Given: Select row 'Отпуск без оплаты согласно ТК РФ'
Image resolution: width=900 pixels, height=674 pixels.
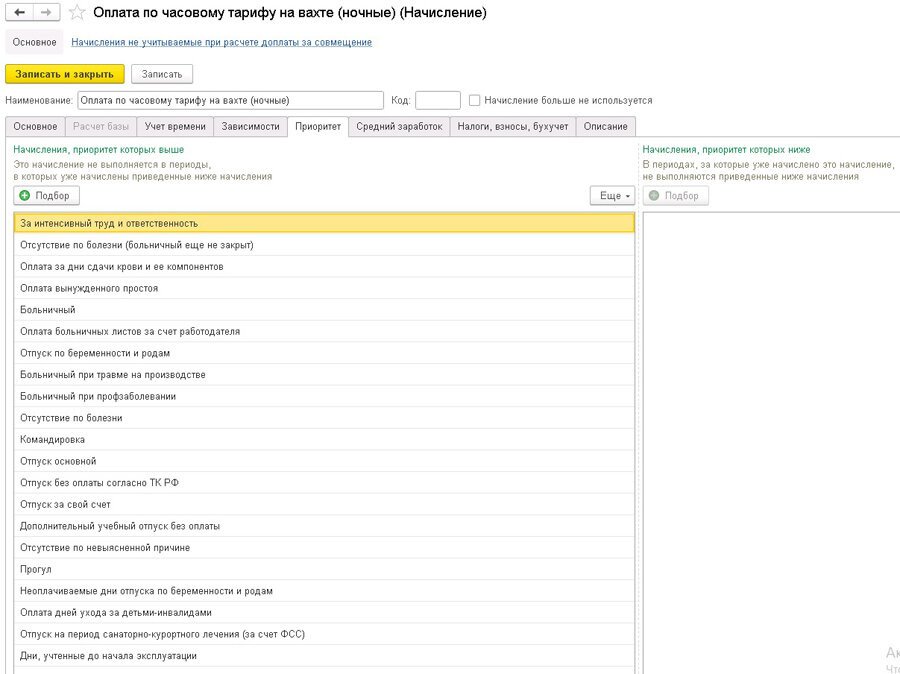Looking at the screenshot, I should (x=324, y=483).
